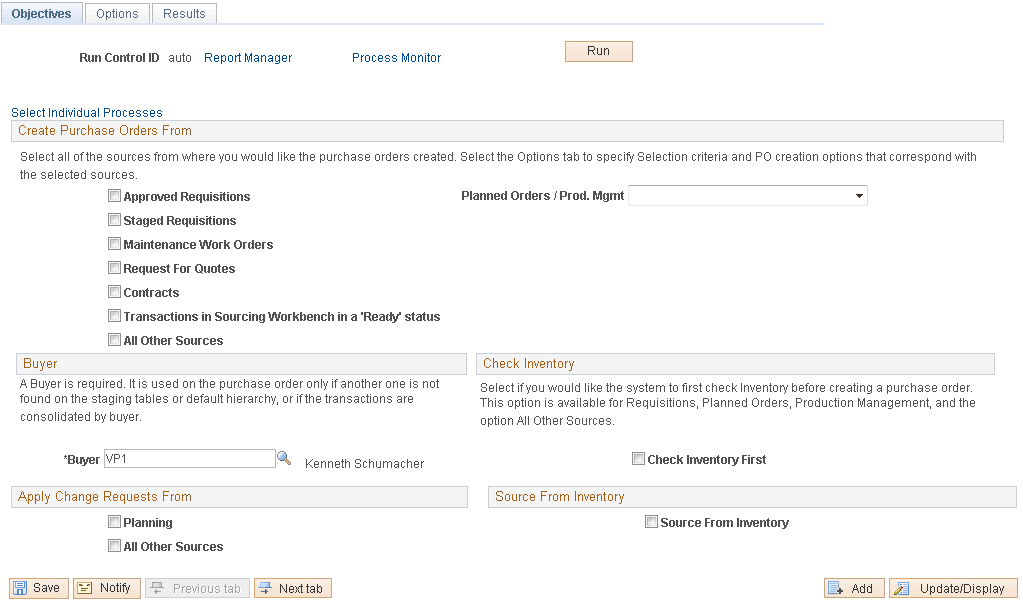
Task: Click the Update/Display icon
Action: (x=952, y=587)
